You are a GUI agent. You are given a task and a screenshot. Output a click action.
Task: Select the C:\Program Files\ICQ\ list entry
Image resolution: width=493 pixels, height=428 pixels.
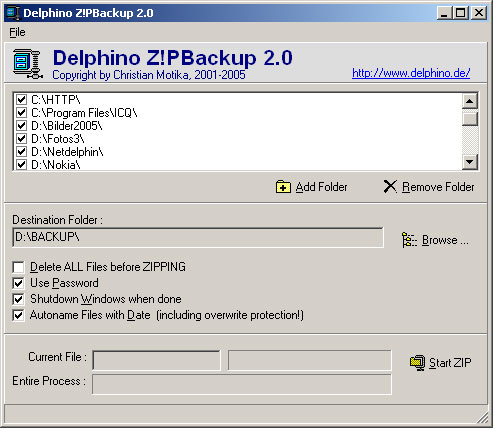84,113
